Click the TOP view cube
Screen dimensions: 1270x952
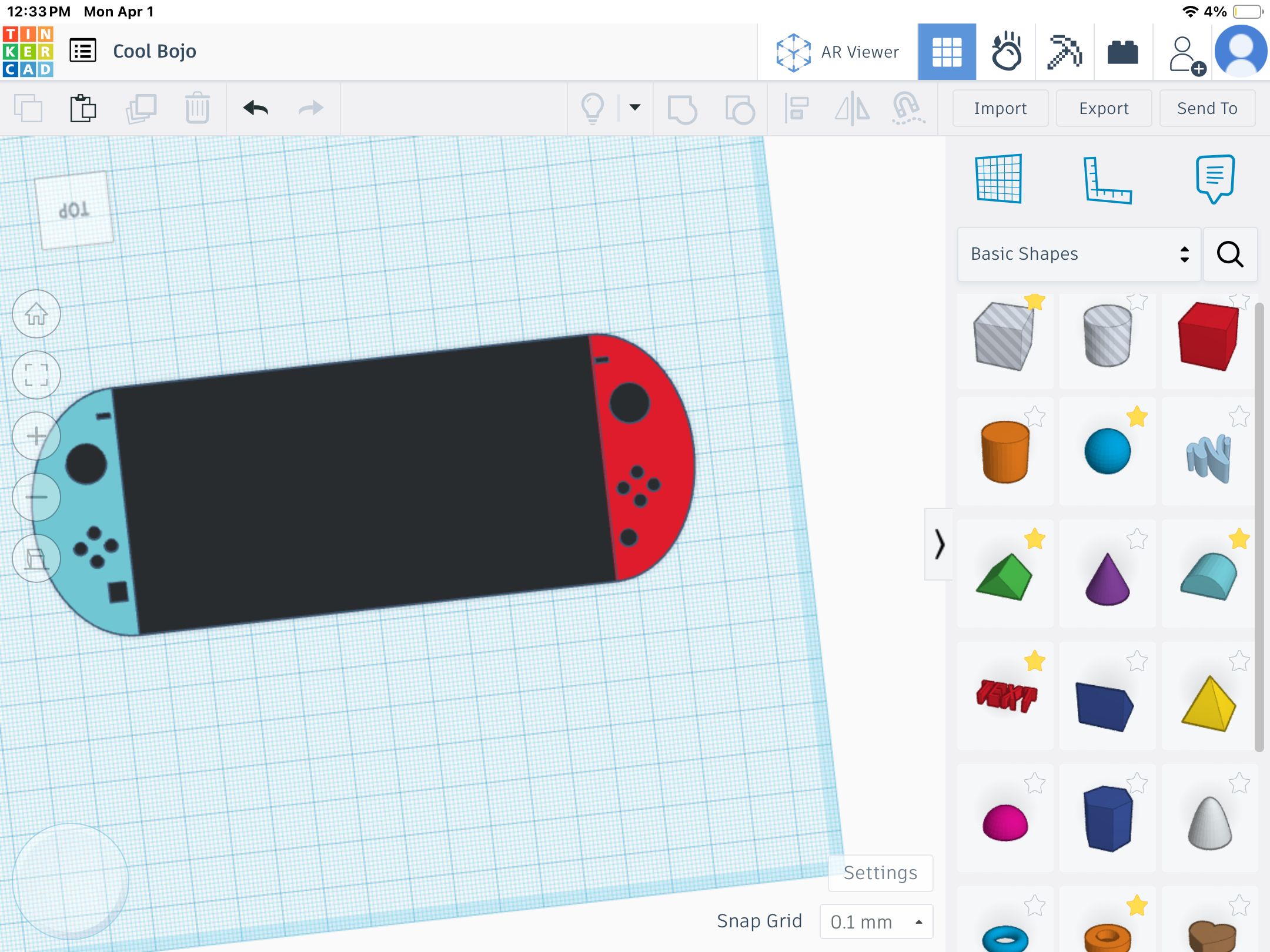point(74,210)
